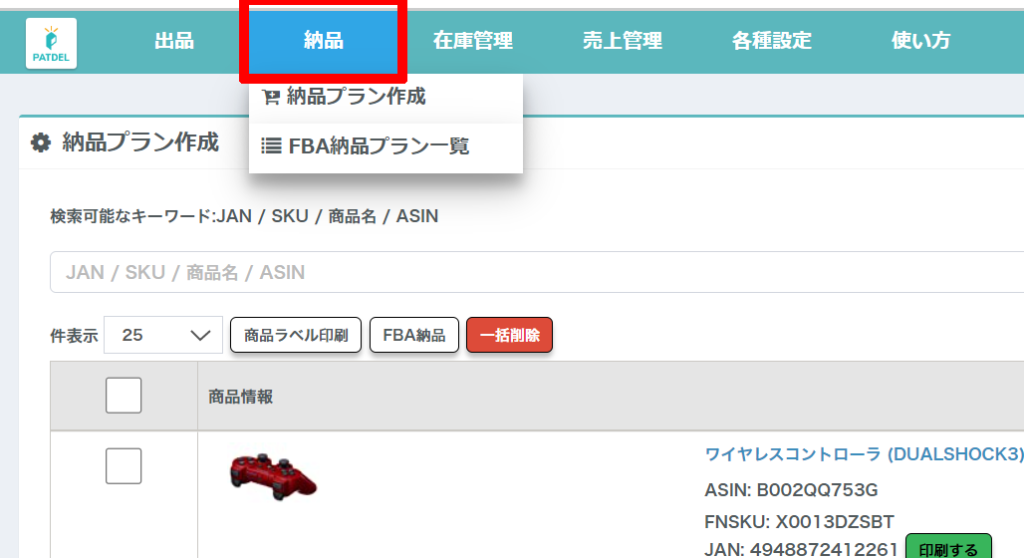1024x558 pixels.
Task: Select 納品プラン作成 from the dropdown menu
Action: [355, 97]
